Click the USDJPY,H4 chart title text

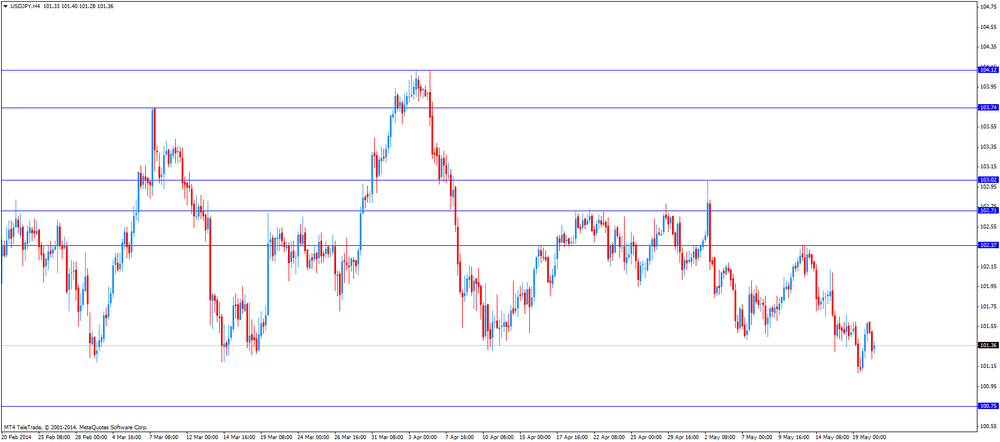tap(24, 6)
